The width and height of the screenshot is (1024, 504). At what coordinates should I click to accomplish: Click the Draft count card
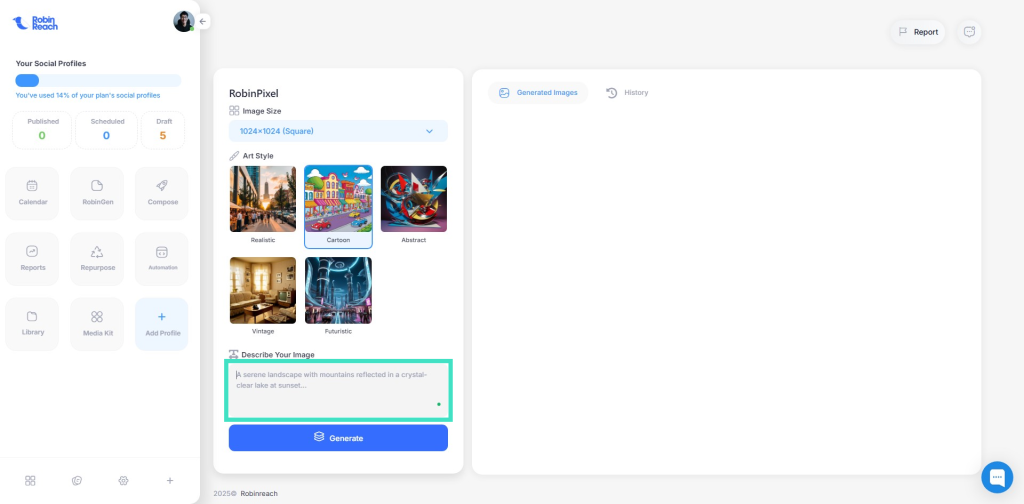click(163, 130)
